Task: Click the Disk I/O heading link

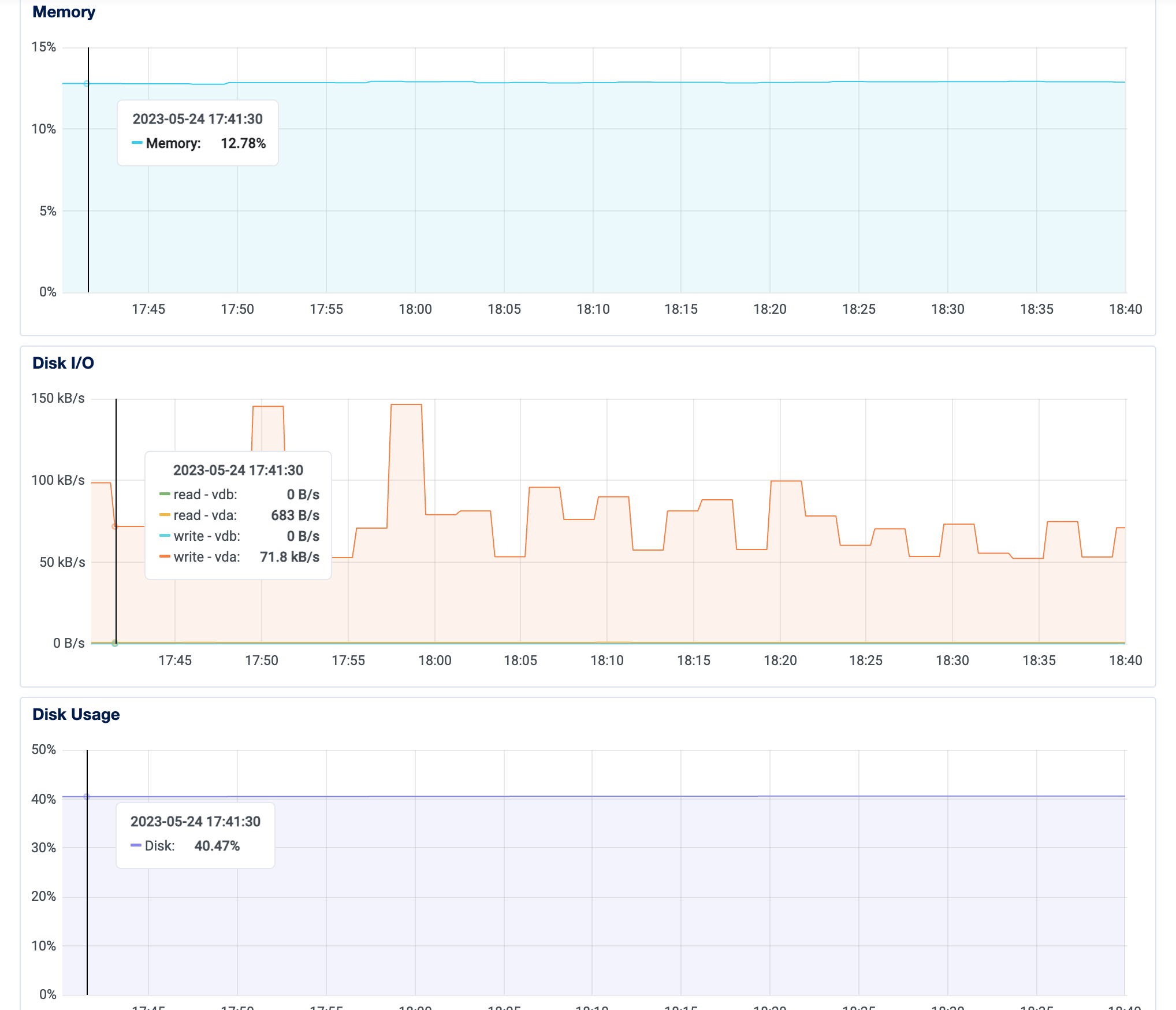Action: [x=62, y=363]
